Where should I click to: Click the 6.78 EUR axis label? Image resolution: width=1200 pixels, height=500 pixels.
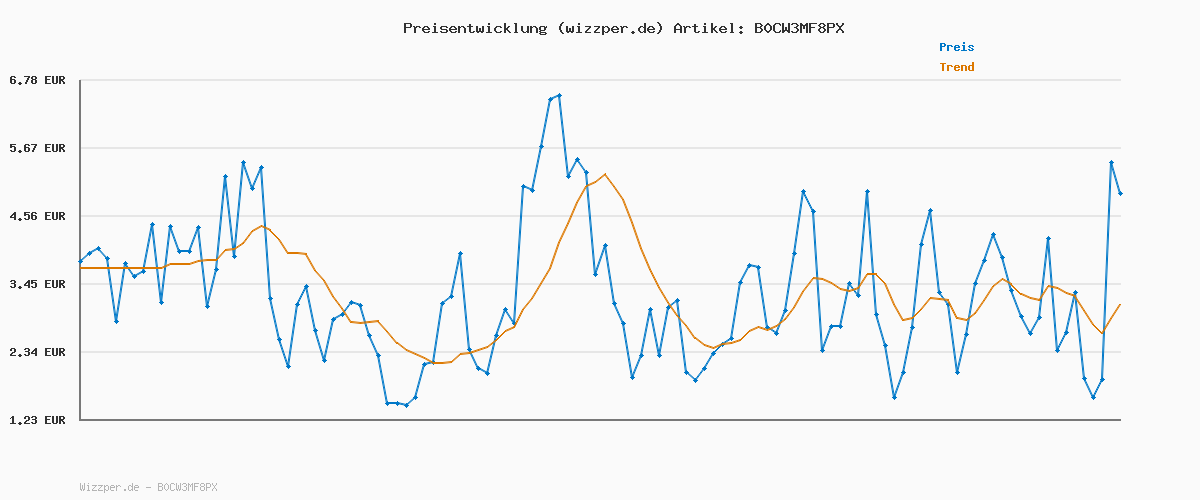[37, 80]
